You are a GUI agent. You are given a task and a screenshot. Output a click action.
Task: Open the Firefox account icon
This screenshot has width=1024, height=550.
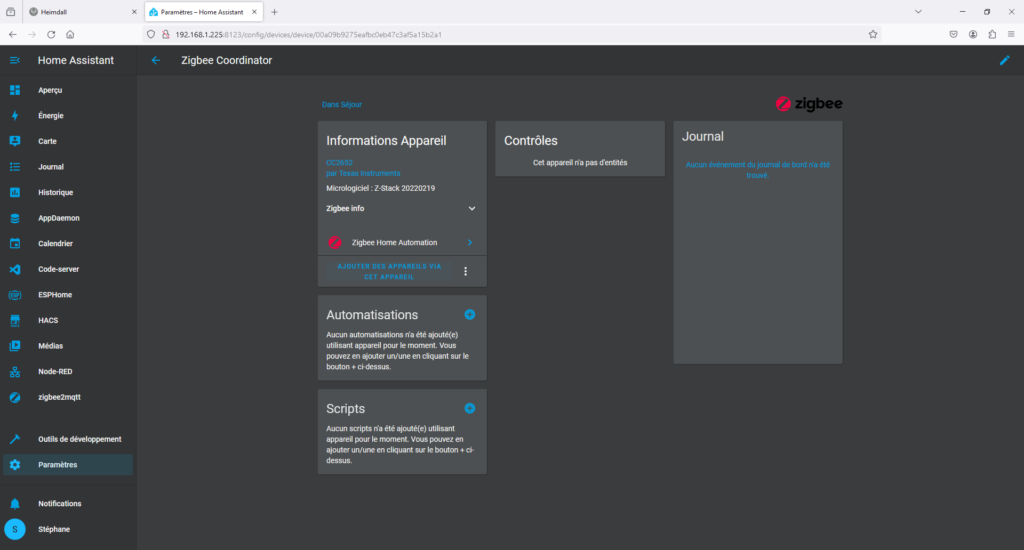(973, 35)
